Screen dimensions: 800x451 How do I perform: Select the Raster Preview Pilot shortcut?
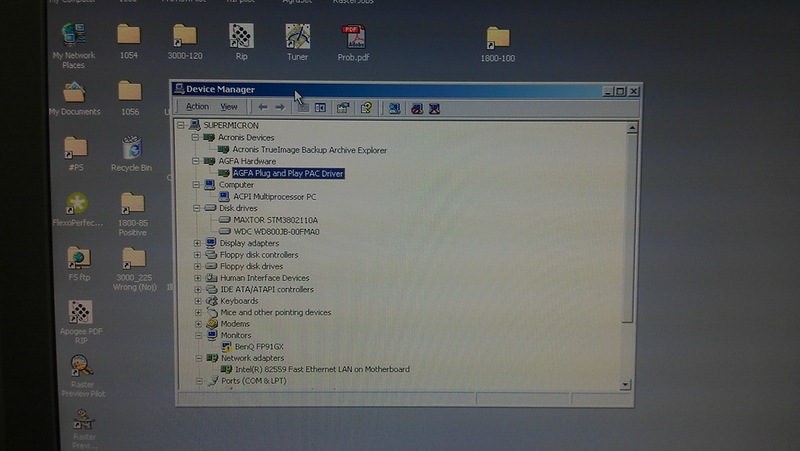click(82, 376)
